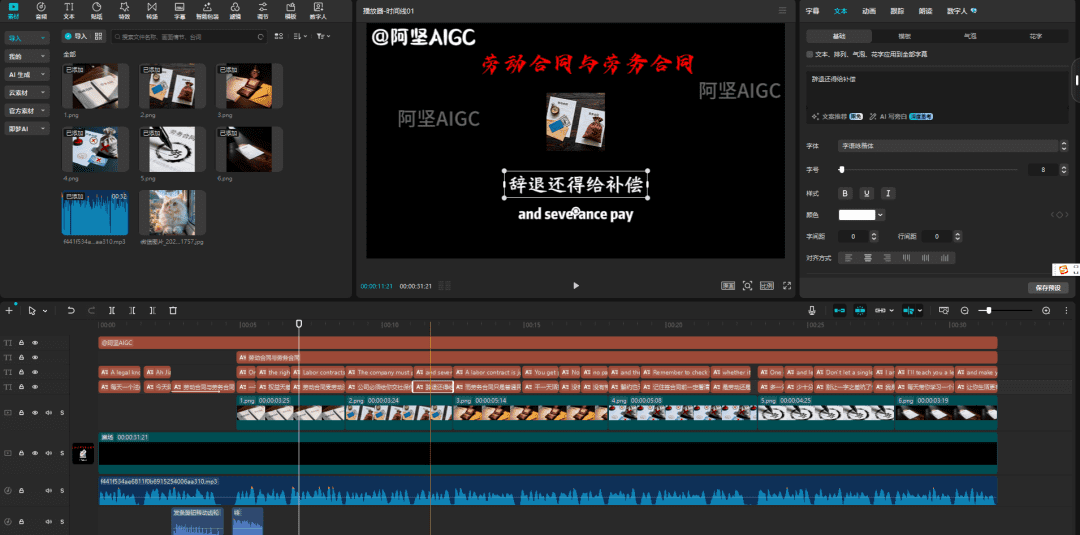The height and width of the screenshot is (535, 1080).
Task: Open the 滤镜 (Filters) panel icon
Action: (x=234, y=11)
